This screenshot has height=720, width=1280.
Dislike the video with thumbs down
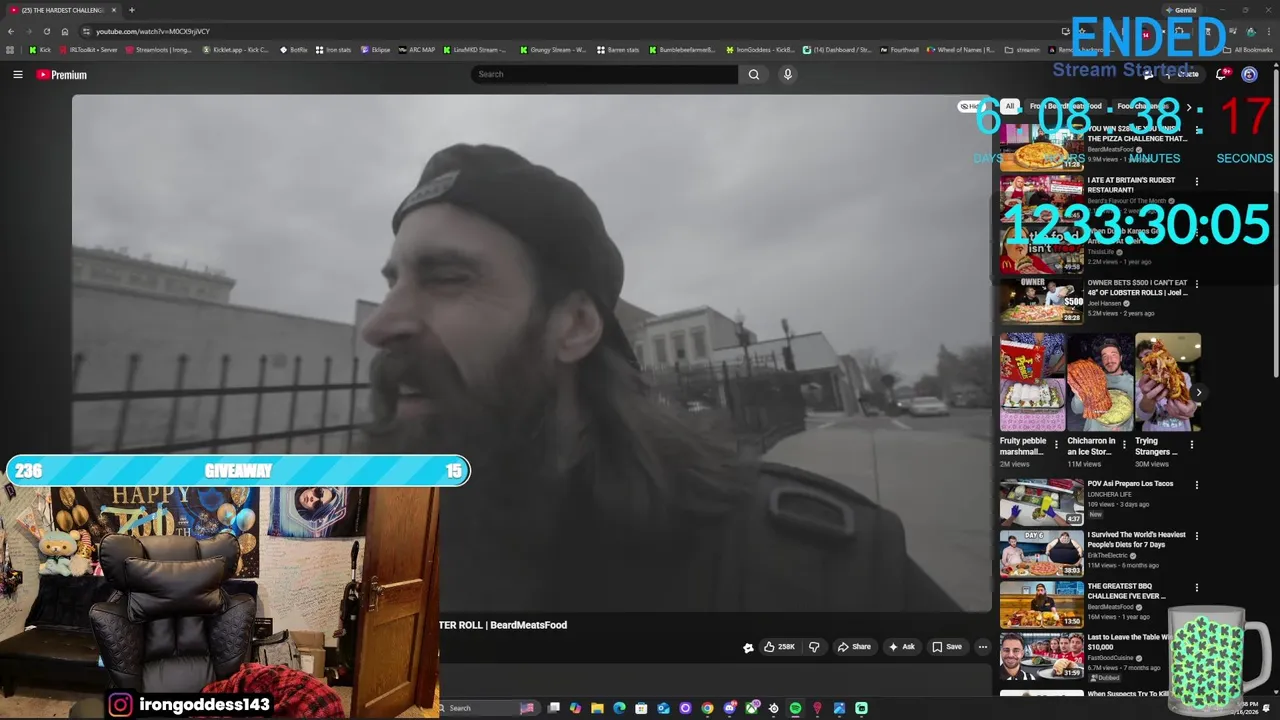pyautogui.click(x=814, y=647)
